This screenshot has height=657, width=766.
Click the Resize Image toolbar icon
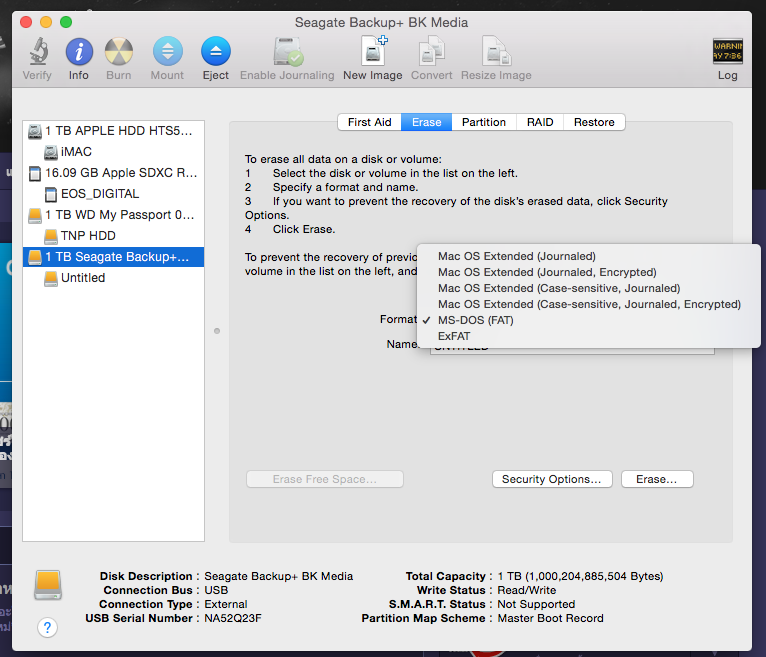pyautogui.click(x=496, y=51)
